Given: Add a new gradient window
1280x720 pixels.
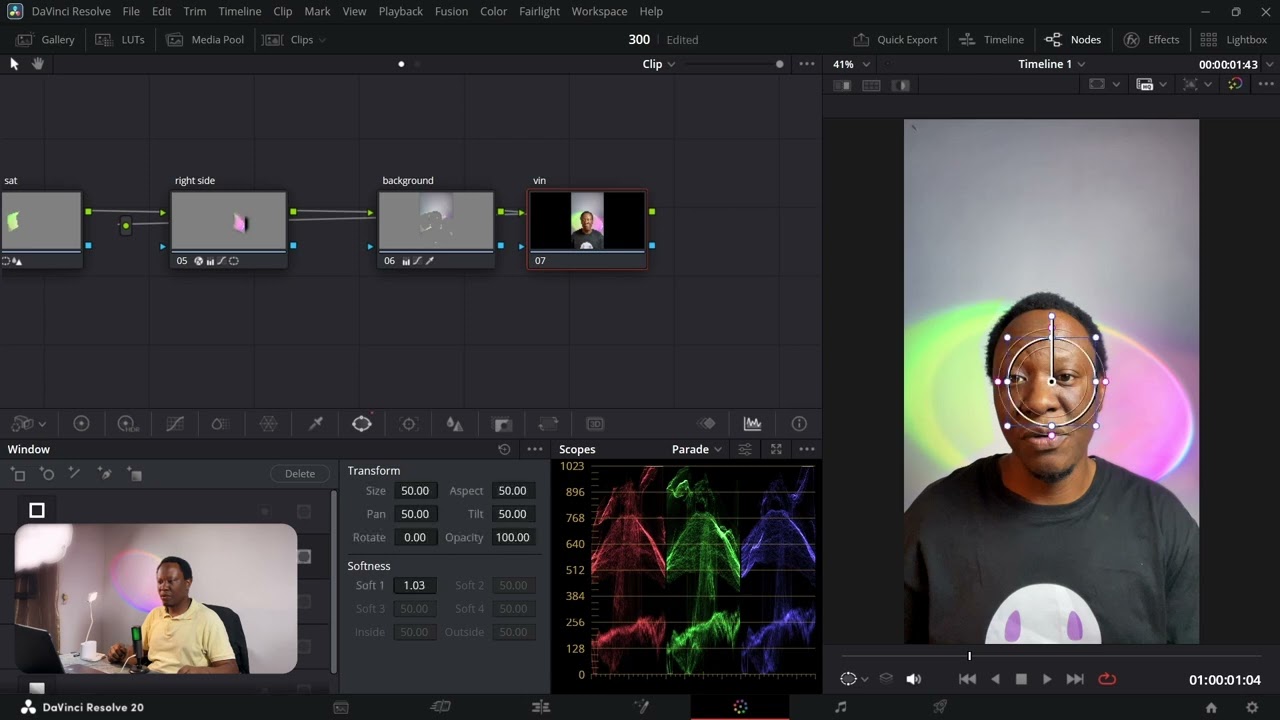Looking at the screenshot, I should (135, 474).
